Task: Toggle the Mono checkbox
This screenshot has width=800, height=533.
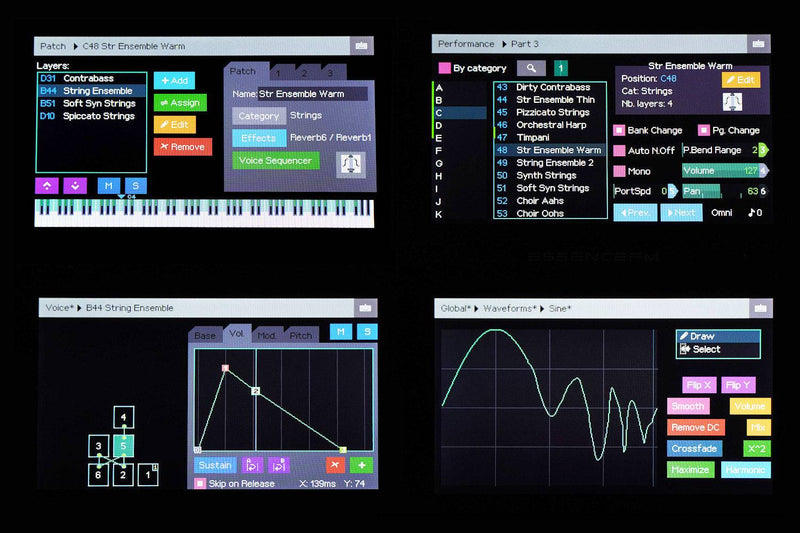Action: pos(620,171)
